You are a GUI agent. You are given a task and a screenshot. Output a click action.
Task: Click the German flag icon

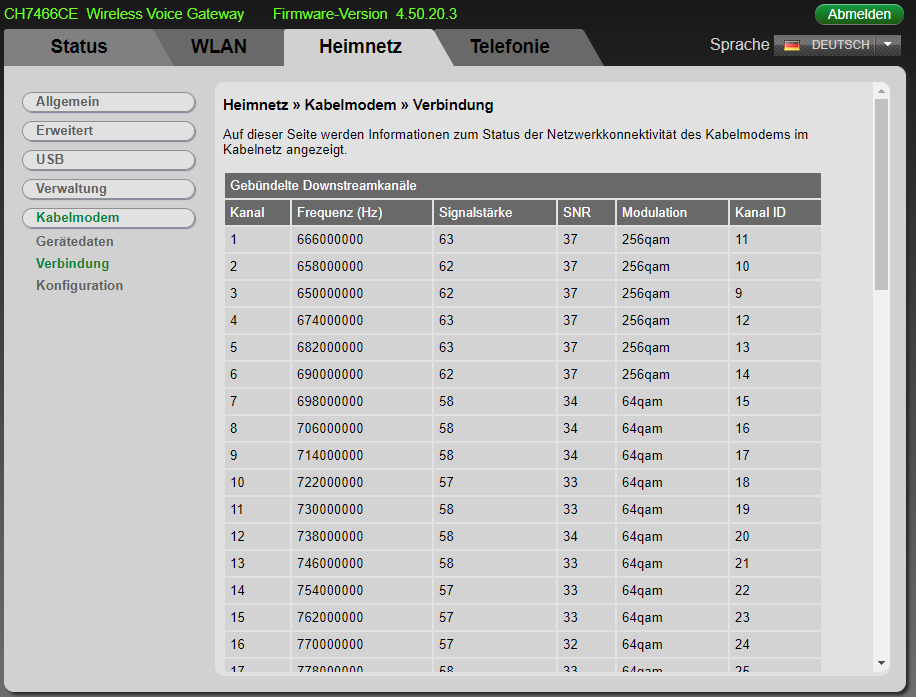pos(792,46)
